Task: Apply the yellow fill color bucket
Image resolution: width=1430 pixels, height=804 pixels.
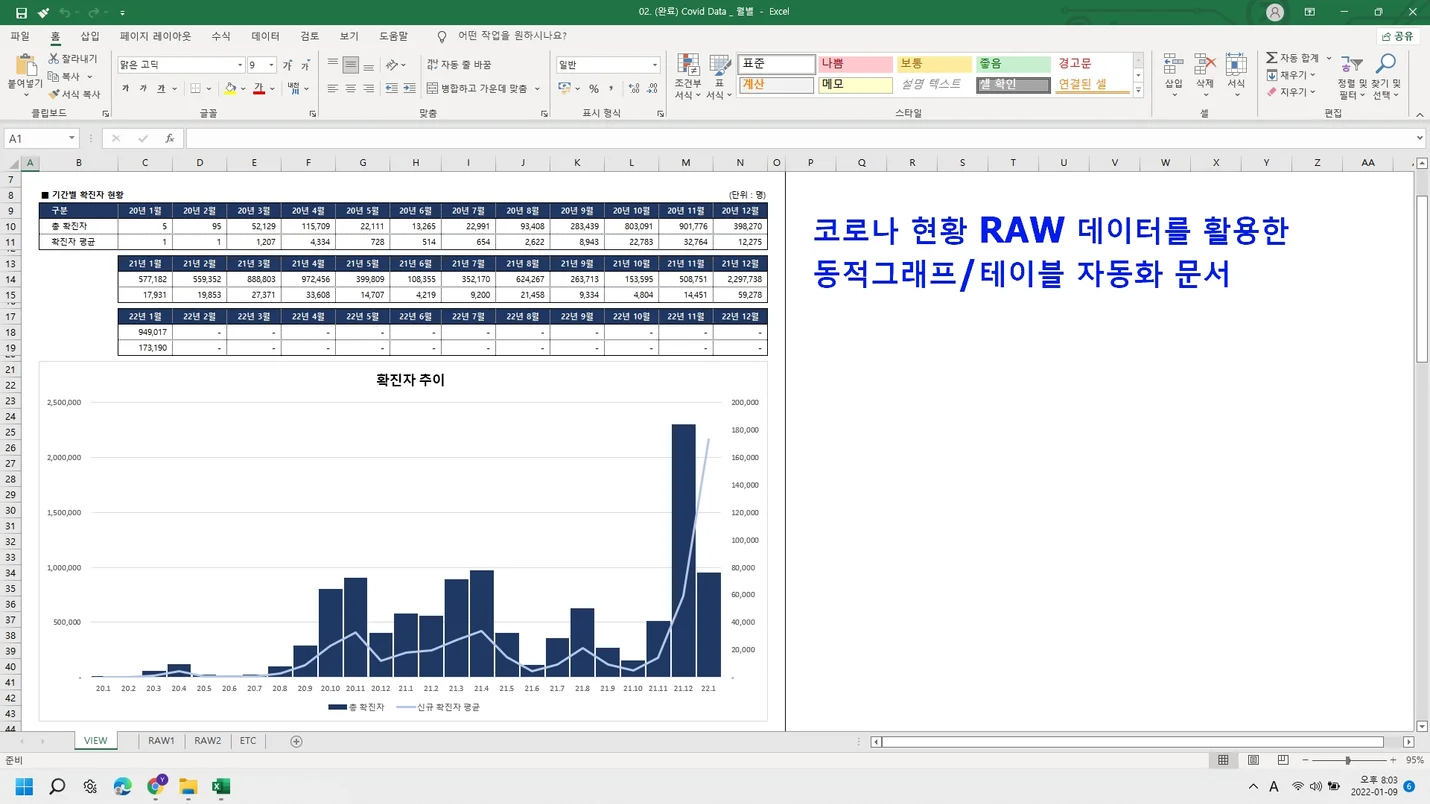Action: tap(230, 89)
